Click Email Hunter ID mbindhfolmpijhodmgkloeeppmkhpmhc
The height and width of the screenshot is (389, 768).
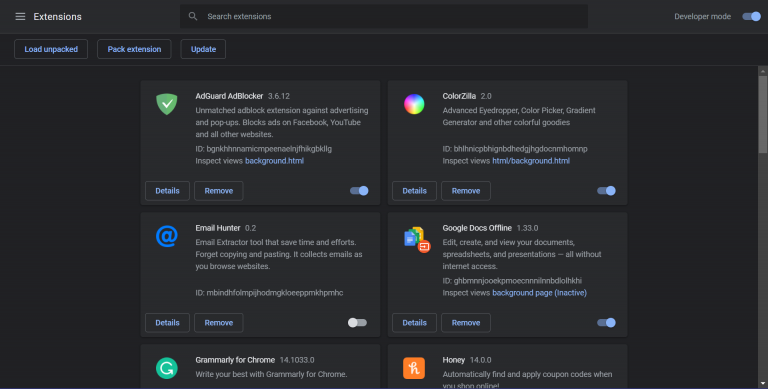269,292
